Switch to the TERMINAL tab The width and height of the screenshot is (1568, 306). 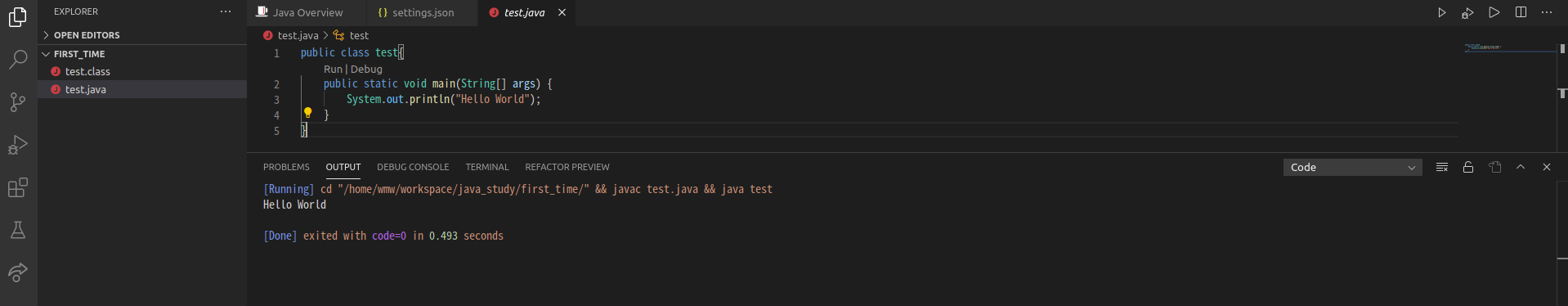coord(487,167)
